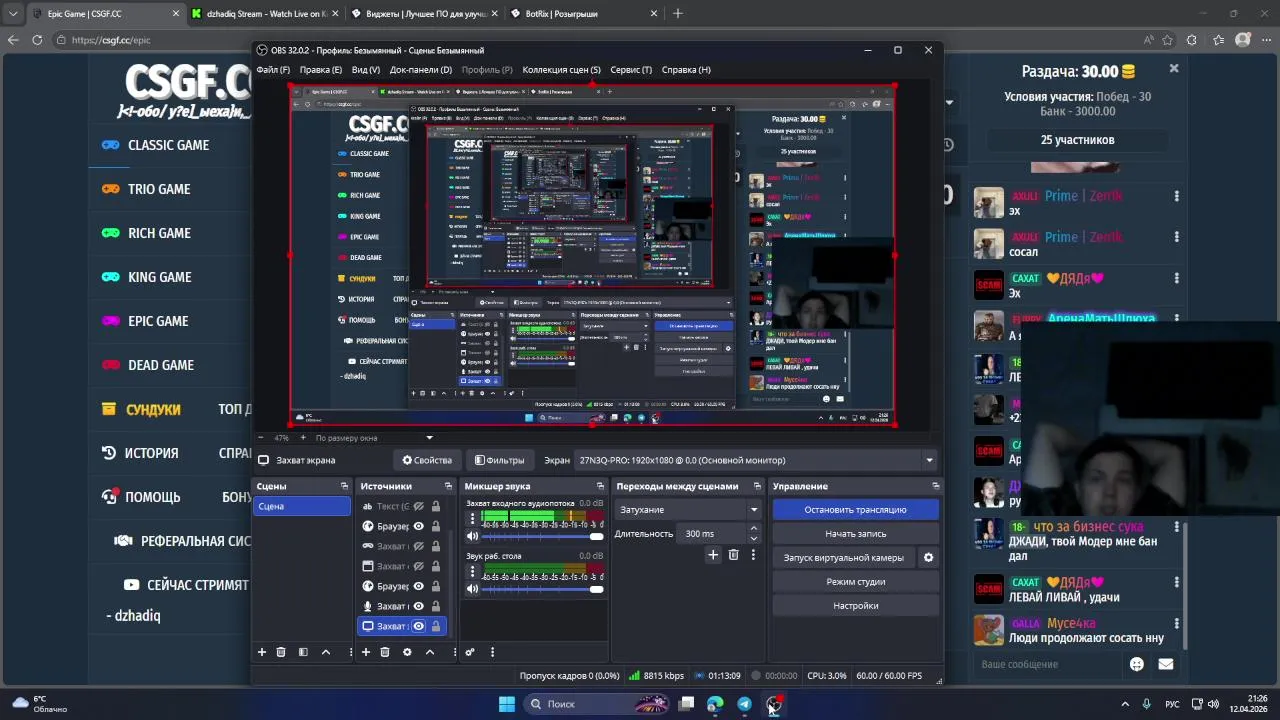Image resolution: width=1280 pixels, height=720 pixels.
Task: Open message options for Мусе4ка chat message
Action: 1177,624
